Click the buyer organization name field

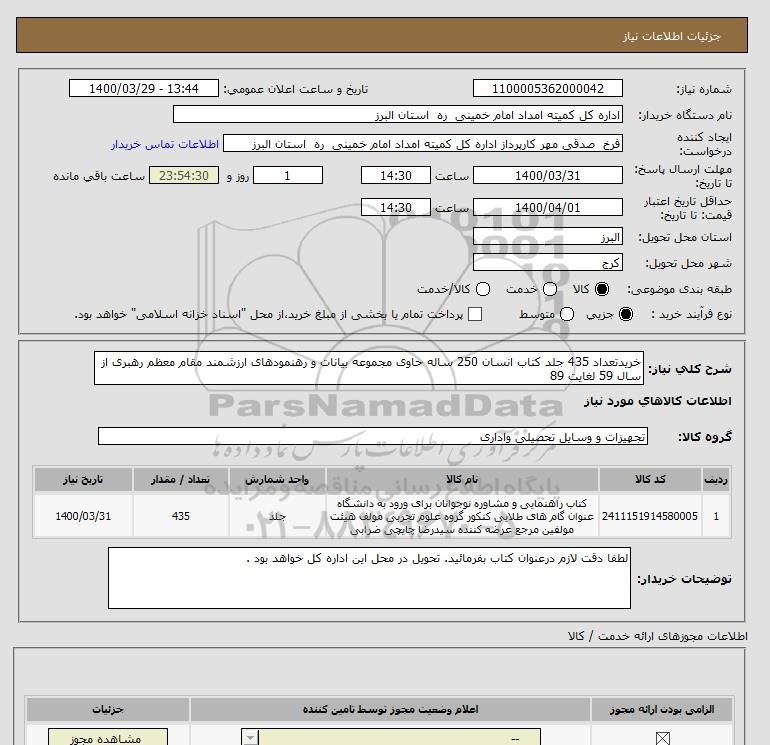tap(398, 114)
